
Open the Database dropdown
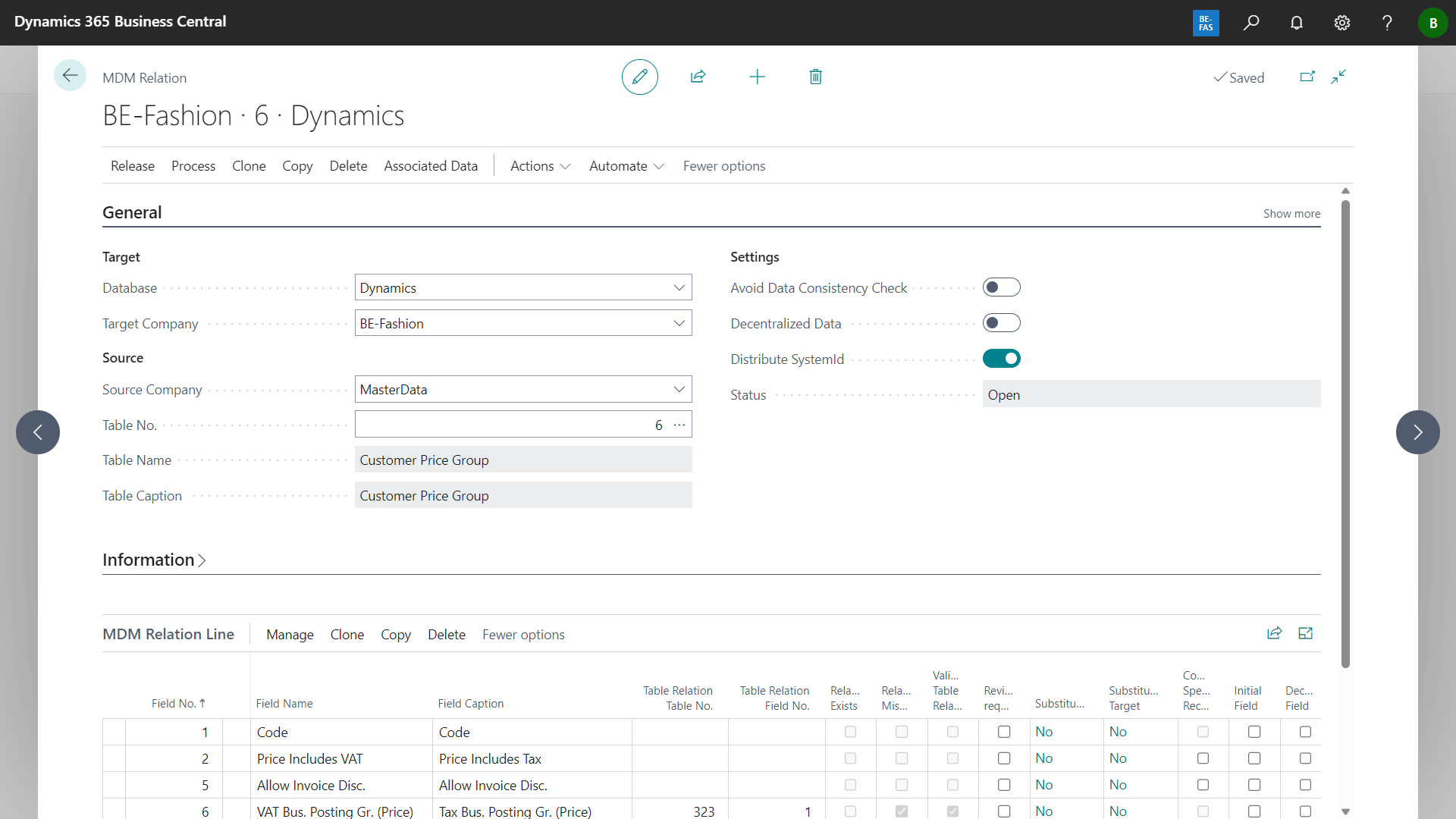679,287
